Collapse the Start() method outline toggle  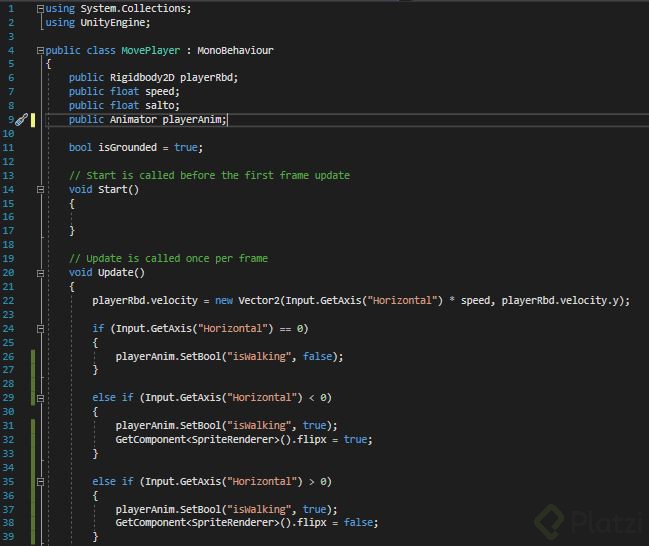40,190
